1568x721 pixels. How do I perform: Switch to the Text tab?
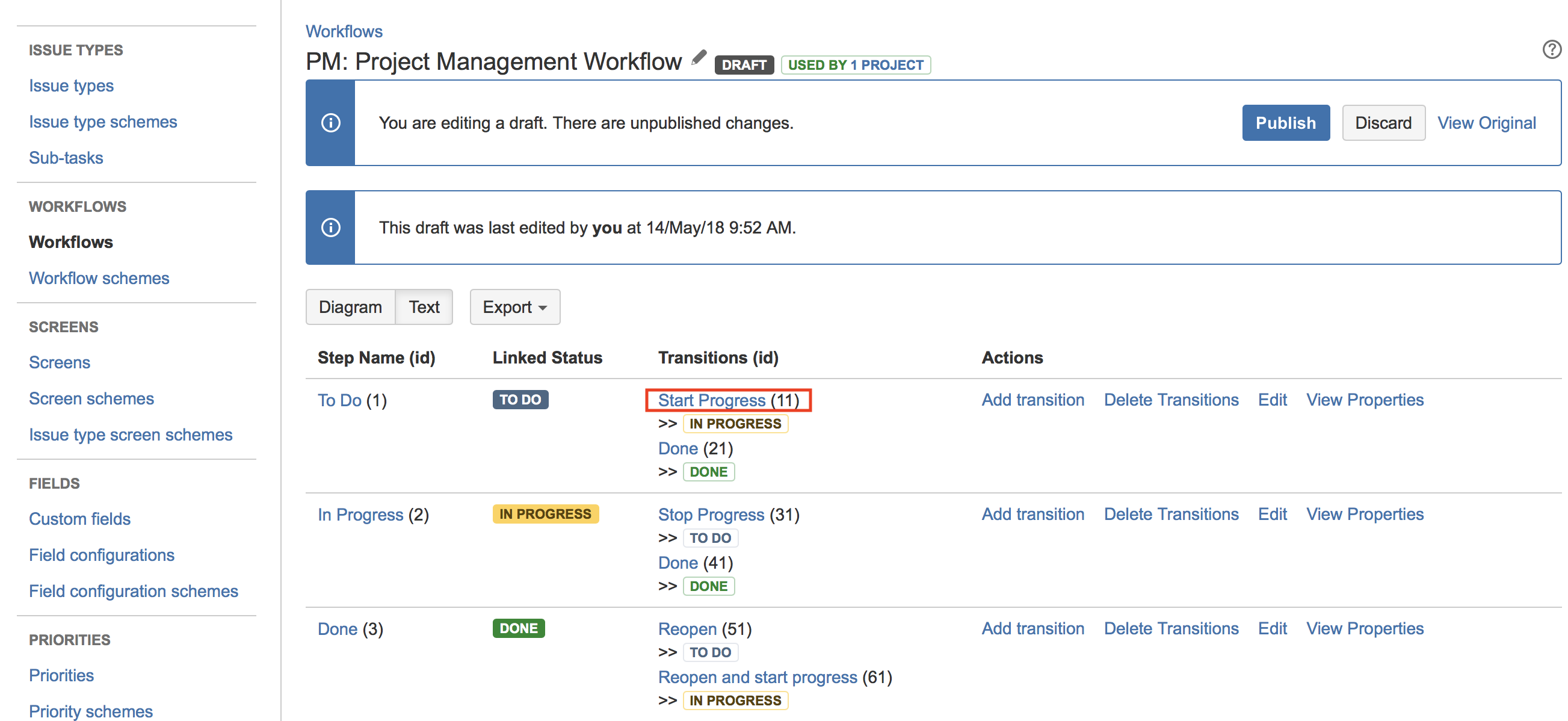pos(424,306)
